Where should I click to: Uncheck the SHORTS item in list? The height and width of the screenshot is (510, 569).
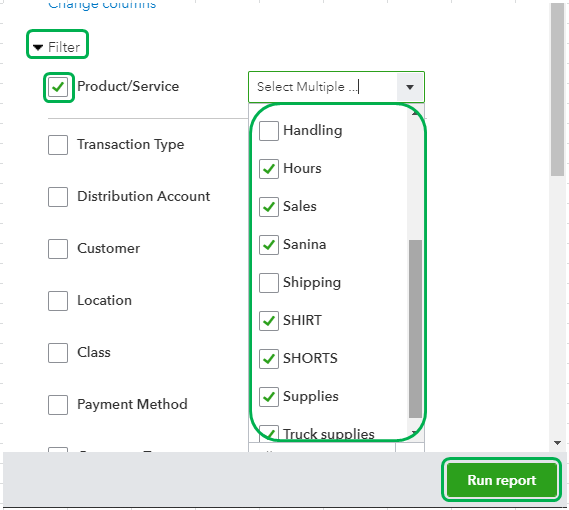point(269,359)
